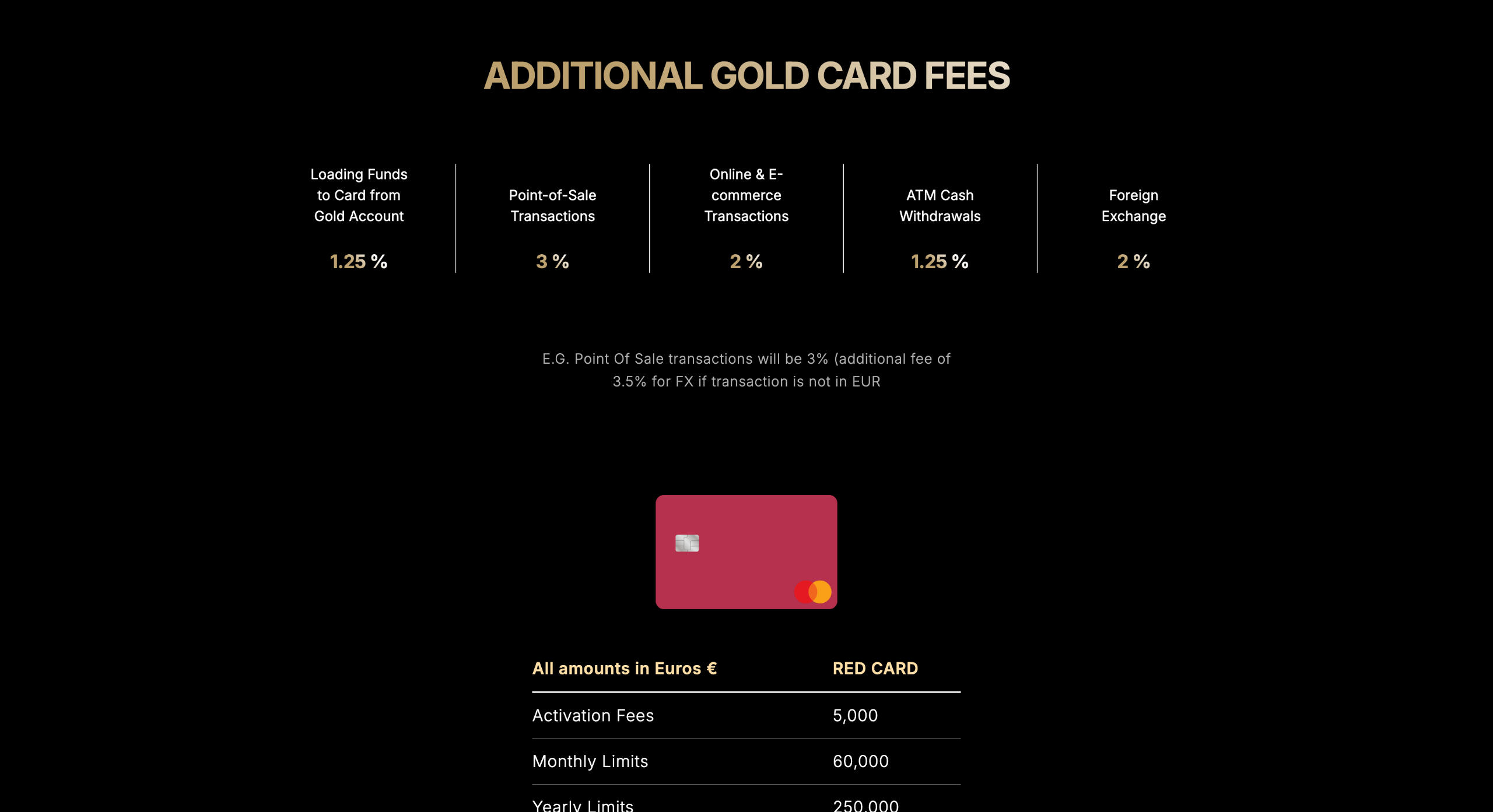Click the chip icon on the red card
Image resolution: width=1493 pixels, height=812 pixels.
(687, 543)
